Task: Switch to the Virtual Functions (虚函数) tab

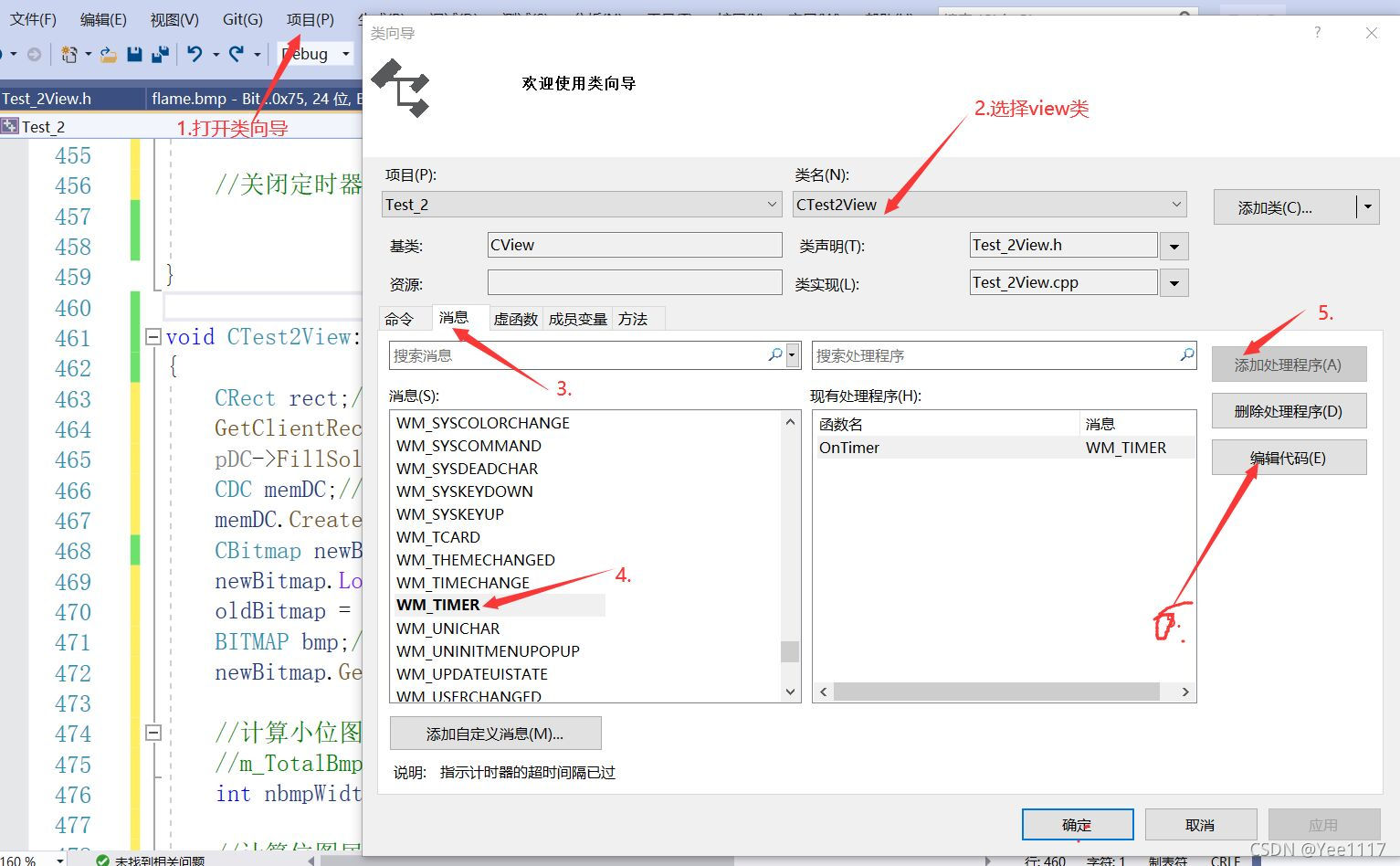Action: (516, 319)
